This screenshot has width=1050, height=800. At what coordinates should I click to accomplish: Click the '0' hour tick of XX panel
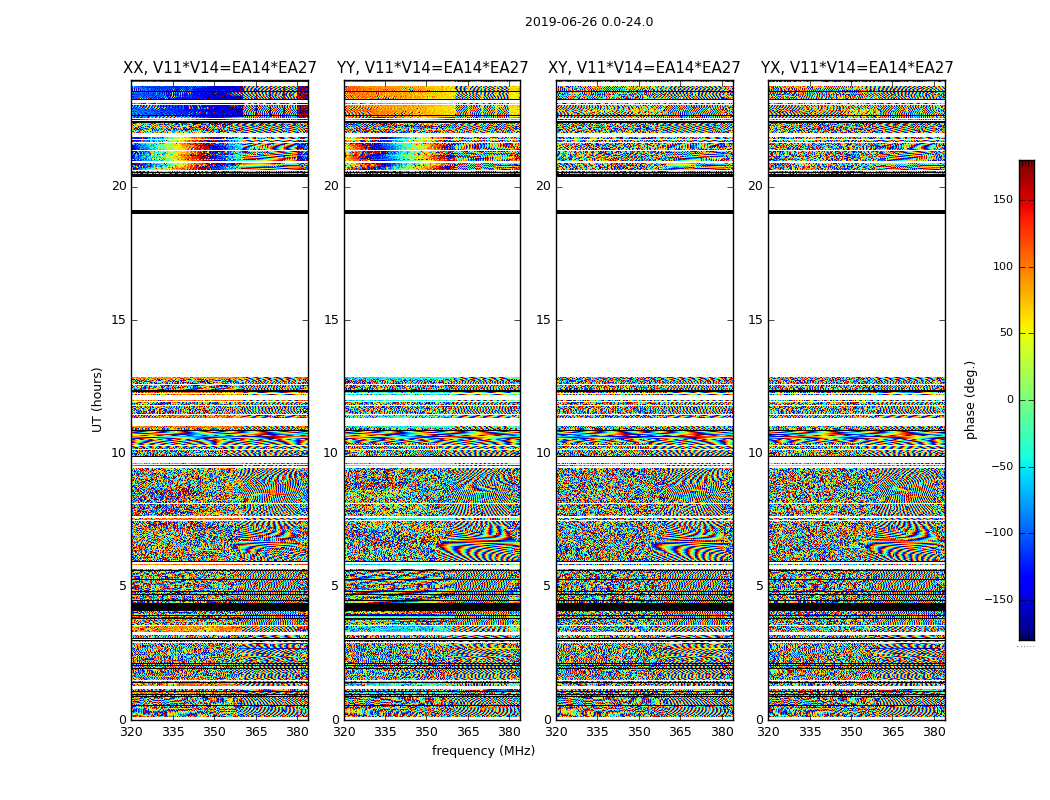tap(123, 720)
